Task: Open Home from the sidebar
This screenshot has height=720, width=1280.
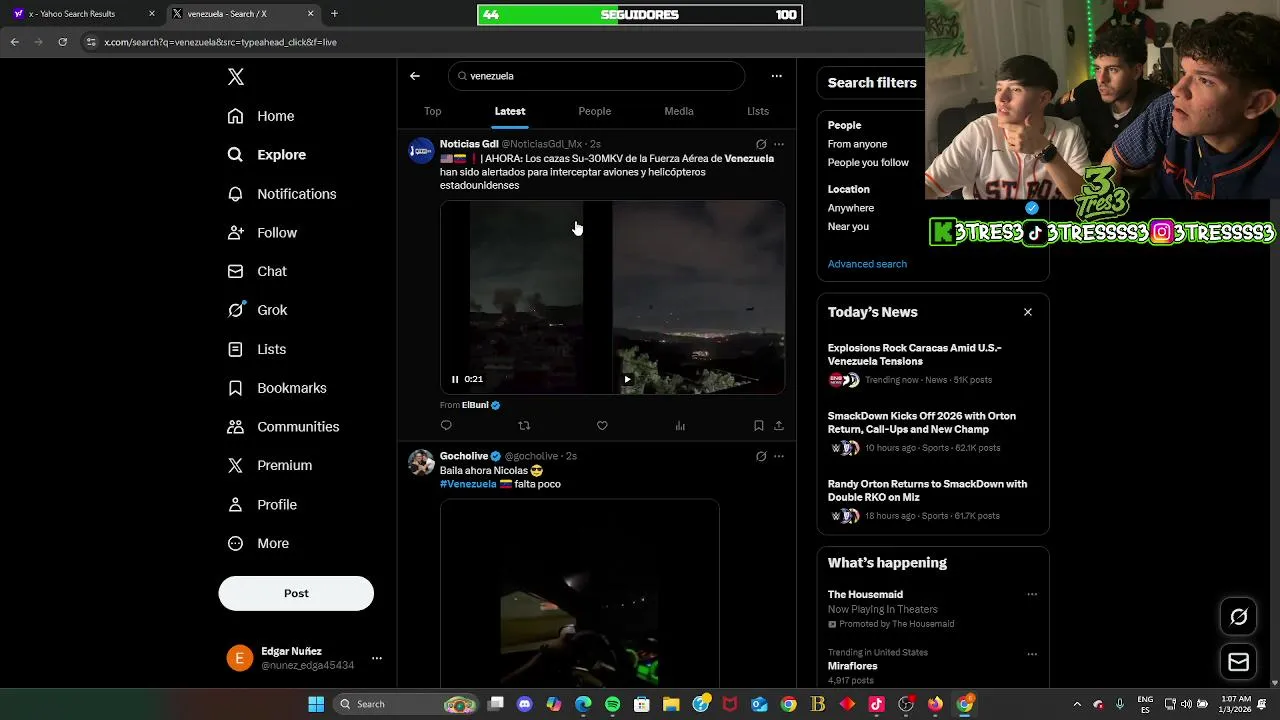Action: pos(261,116)
